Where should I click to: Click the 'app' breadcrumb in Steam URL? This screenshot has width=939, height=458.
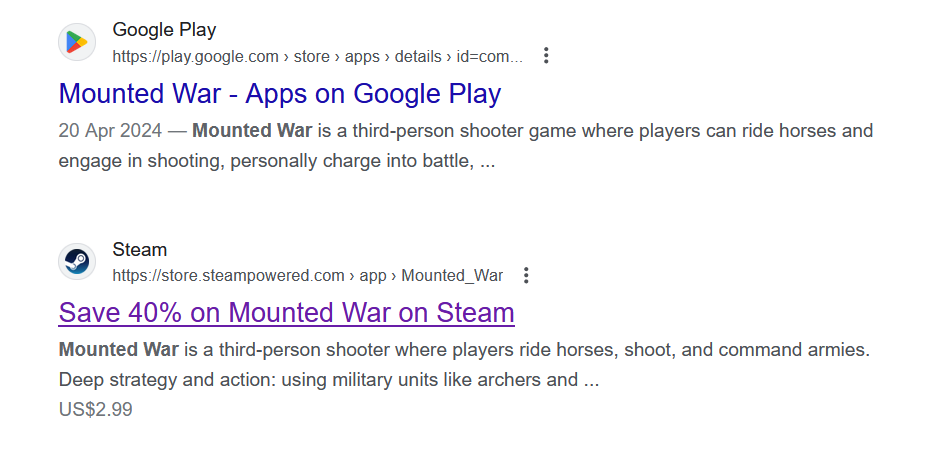372,277
